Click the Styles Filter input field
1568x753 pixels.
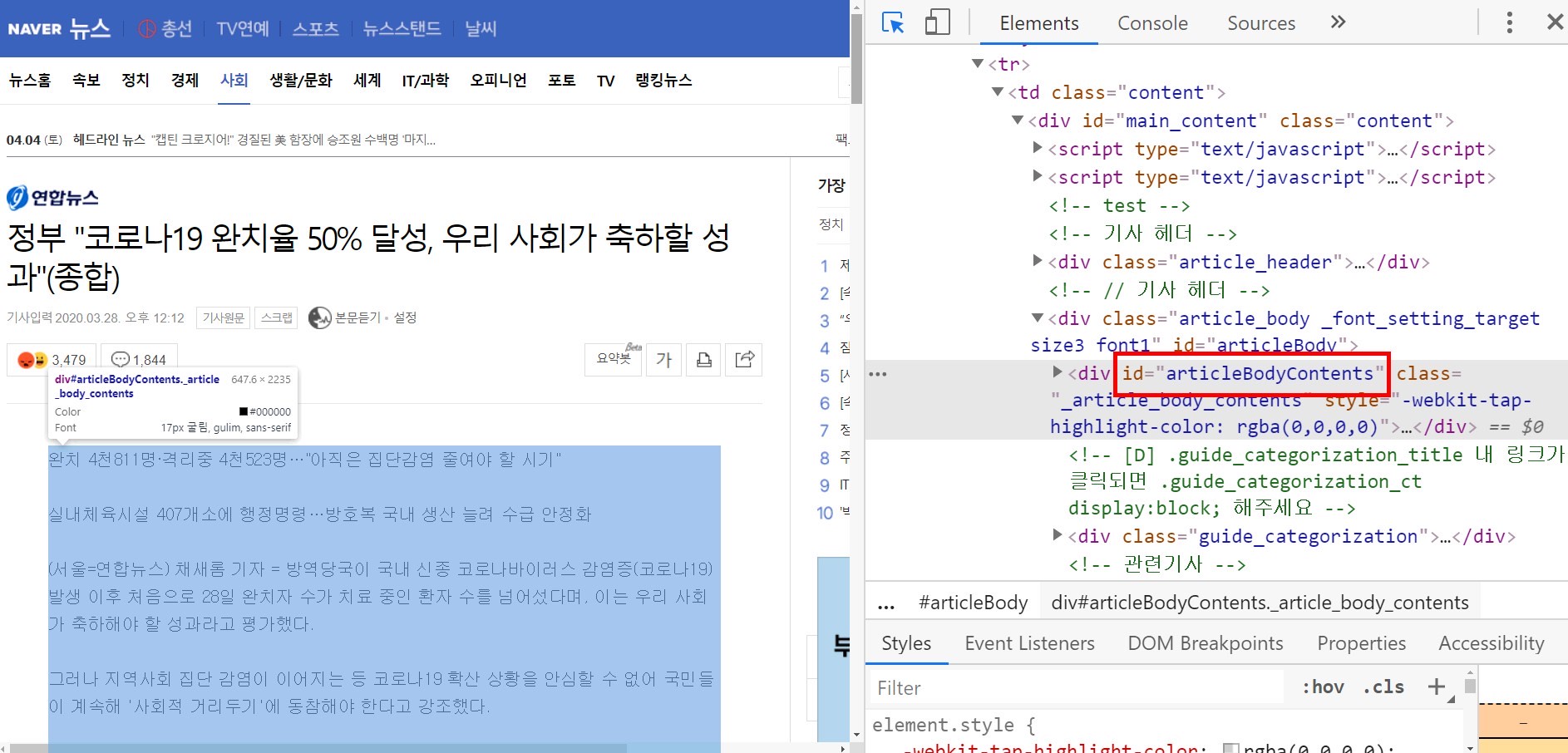coord(1077,688)
